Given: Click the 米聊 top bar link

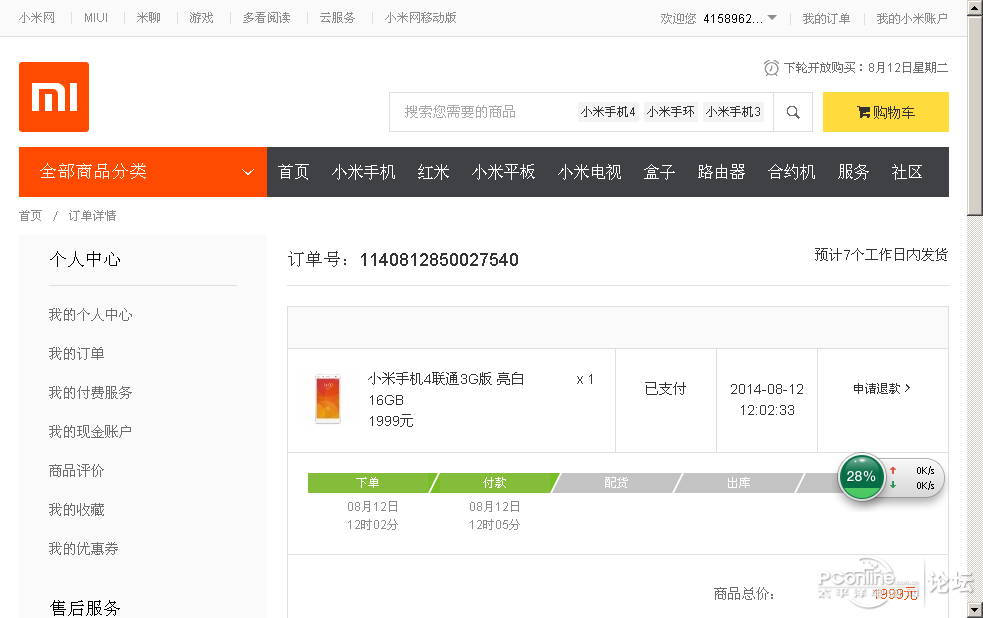Looking at the screenshot, I should point(149,18).
